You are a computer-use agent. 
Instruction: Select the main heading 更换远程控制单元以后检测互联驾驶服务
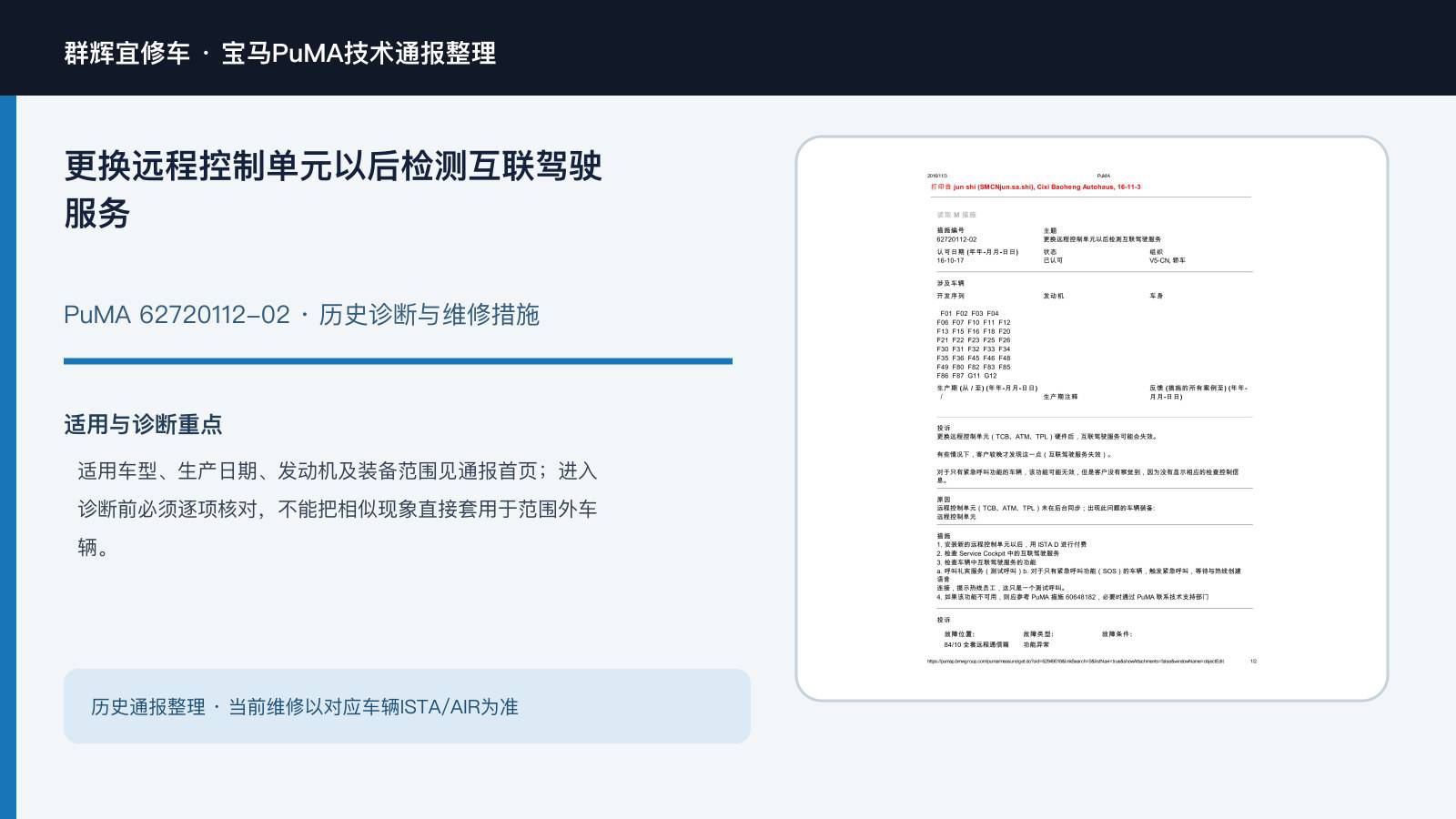click(x=333, y=189)
